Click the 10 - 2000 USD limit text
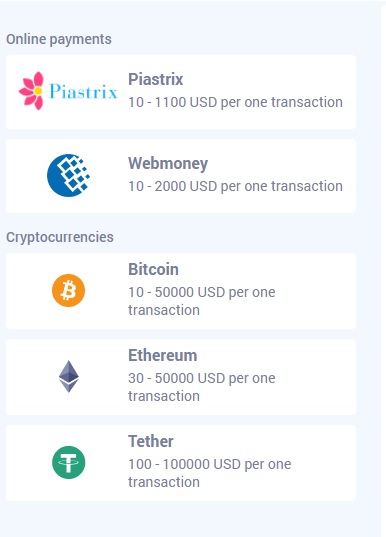 pyautogui.click(x=235, y=186)
